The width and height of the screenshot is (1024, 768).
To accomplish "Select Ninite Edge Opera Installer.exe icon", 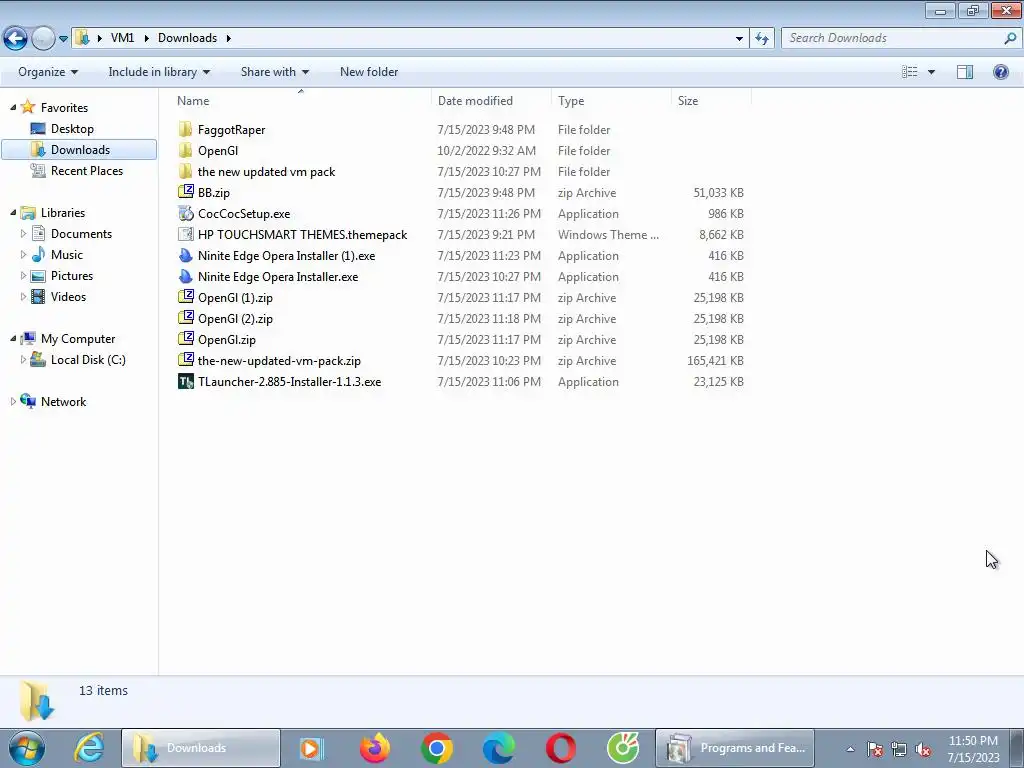I will (x=185, y=276).
